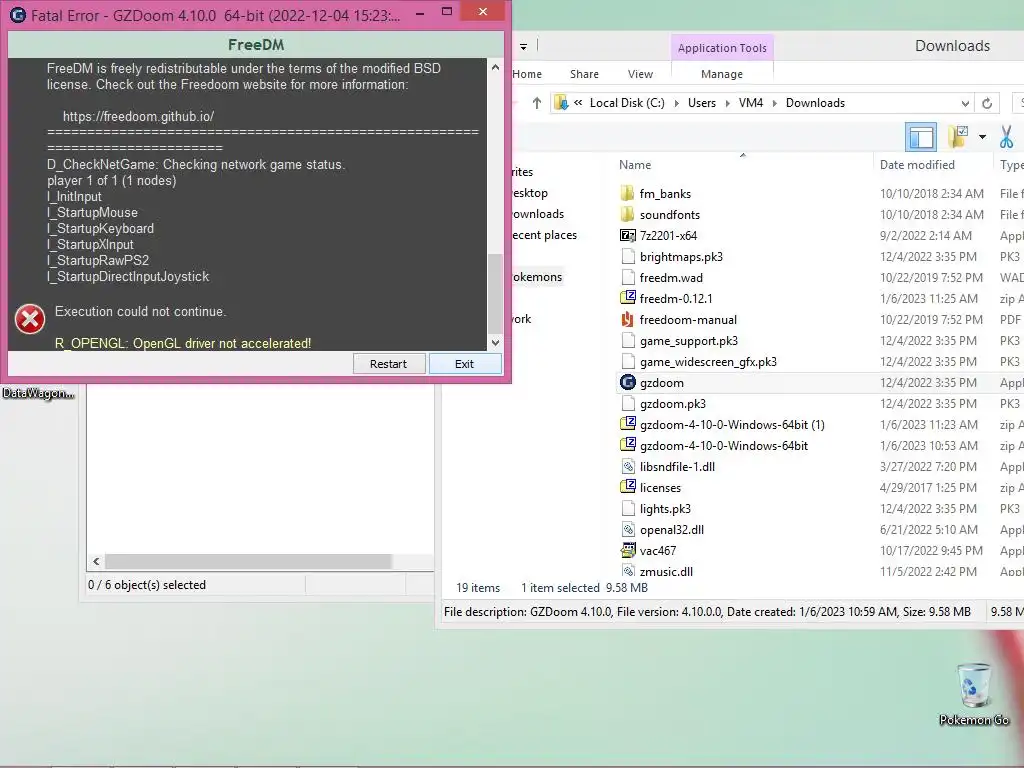Click VM4 in the address path
Image resolution: width=1024 pixels, height=768 pixels.
tap(751, 103)
